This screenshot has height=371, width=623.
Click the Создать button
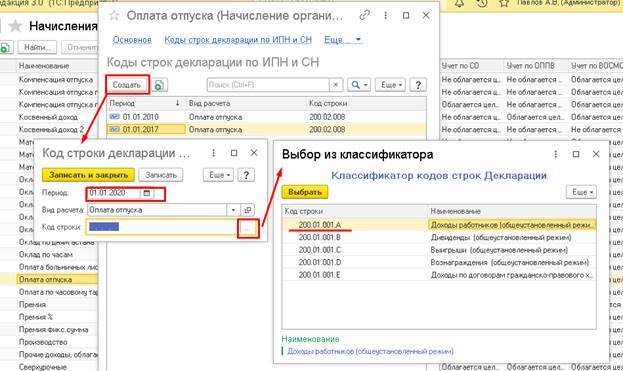click(127, 85)
